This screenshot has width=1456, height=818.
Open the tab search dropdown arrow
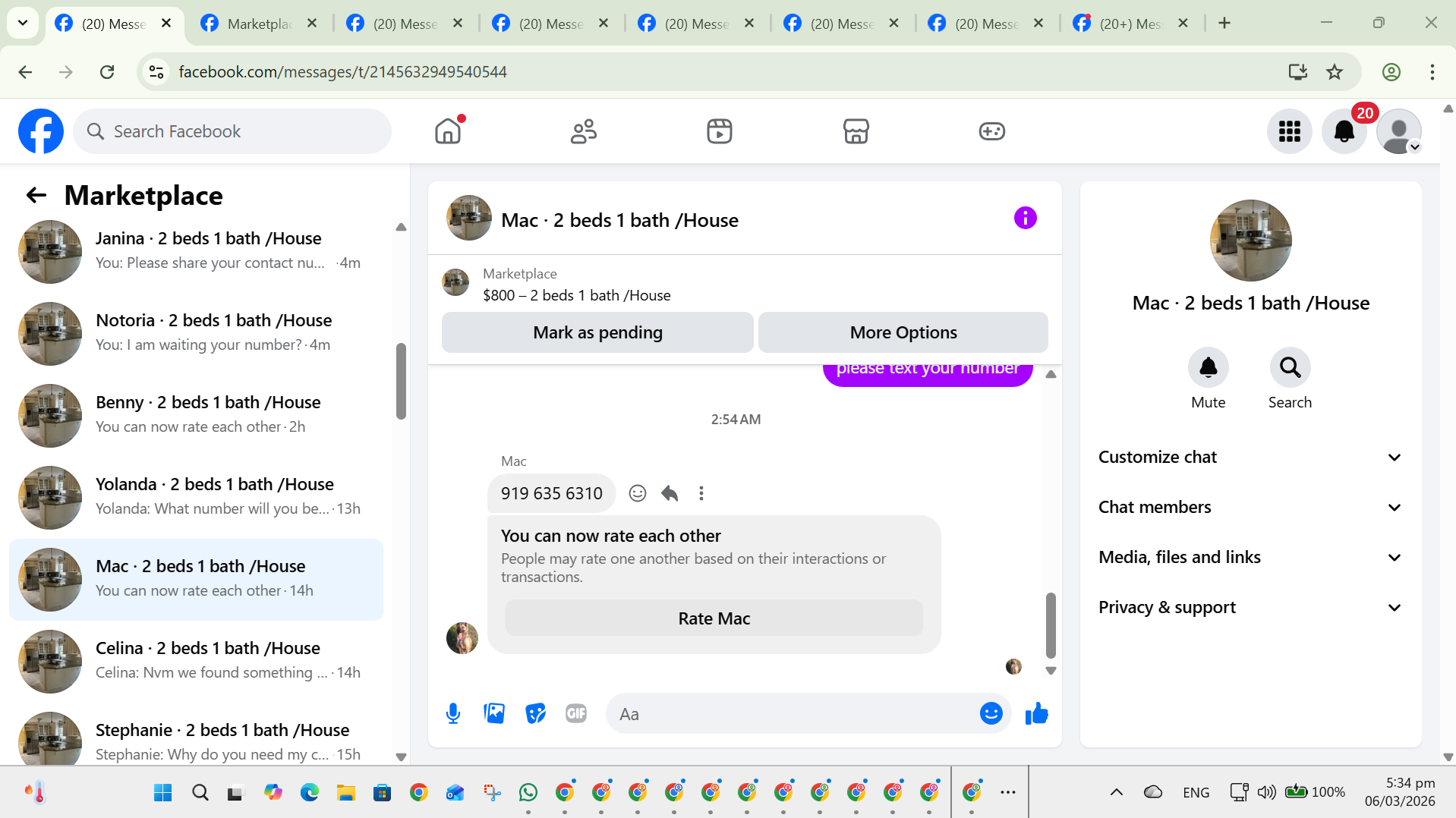pyautogui.click(x=23, y=23)
